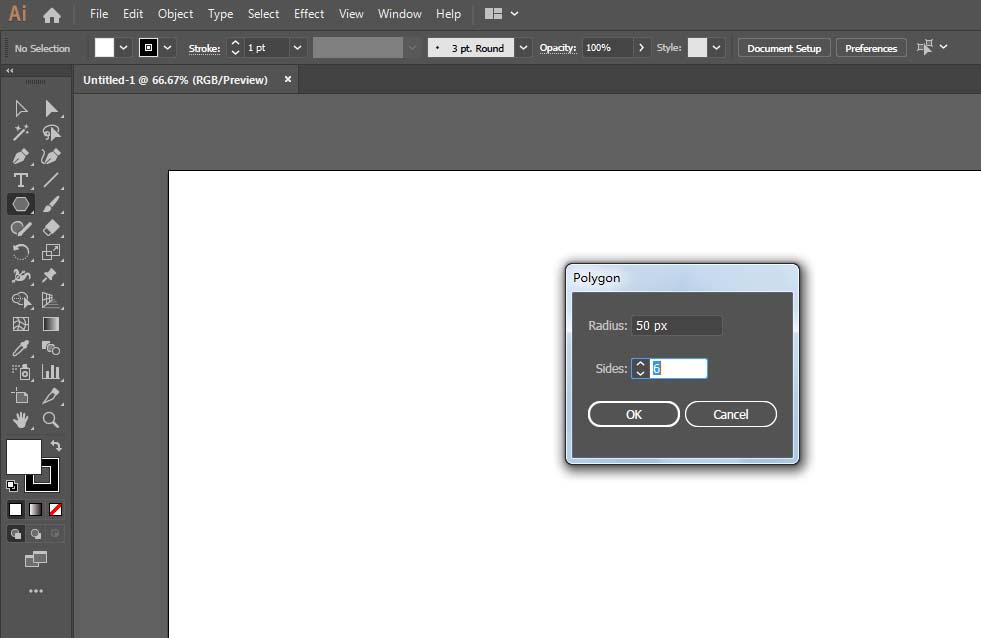
Task: Select the Puppet Warp pin tool
Action: (50, 276)
